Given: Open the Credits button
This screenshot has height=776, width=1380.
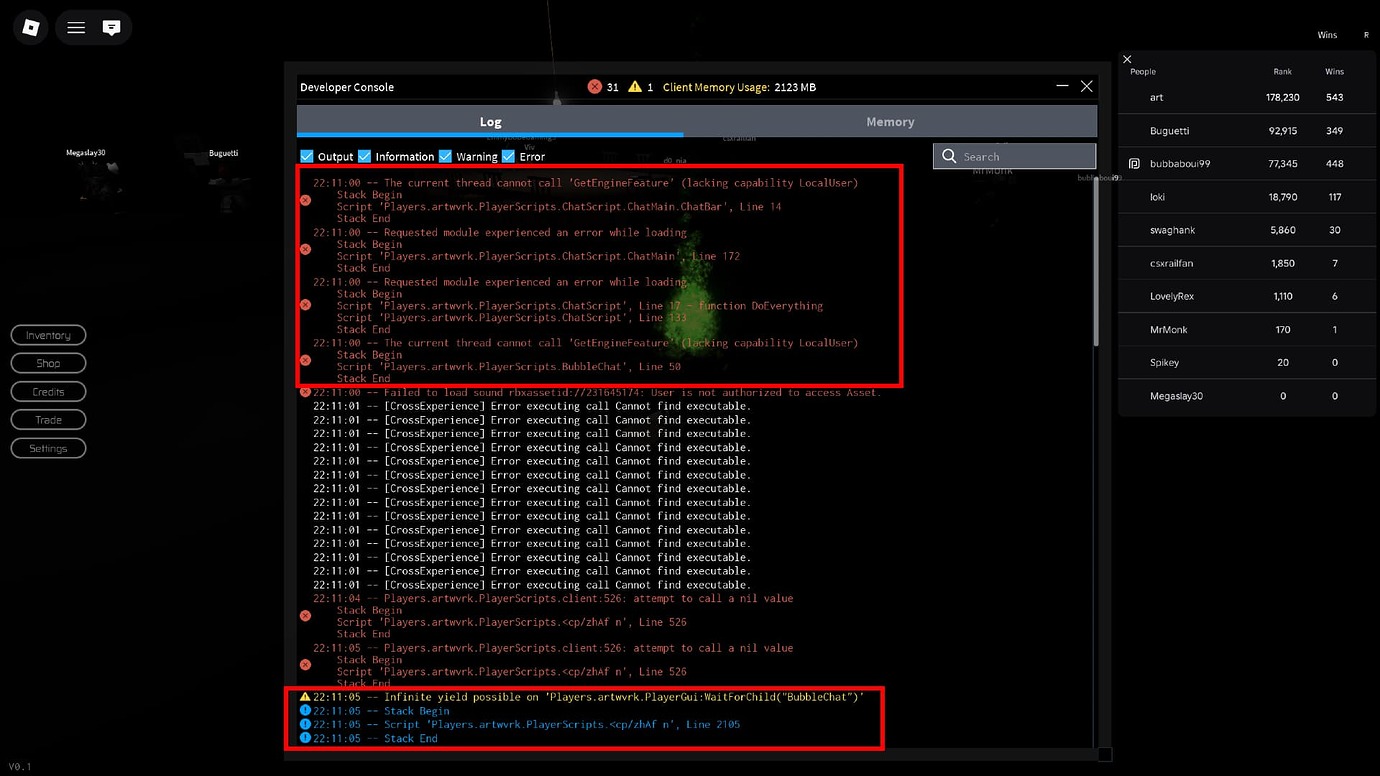Looking at the screenshot, I should [x=48, y=392].
